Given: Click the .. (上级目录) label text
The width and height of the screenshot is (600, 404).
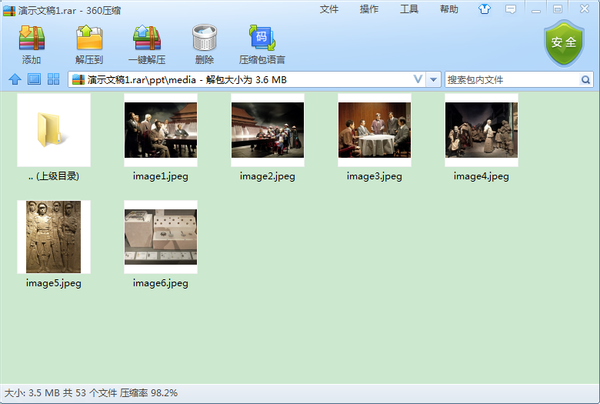Looking at the screenshot, I should pos(54,176).
